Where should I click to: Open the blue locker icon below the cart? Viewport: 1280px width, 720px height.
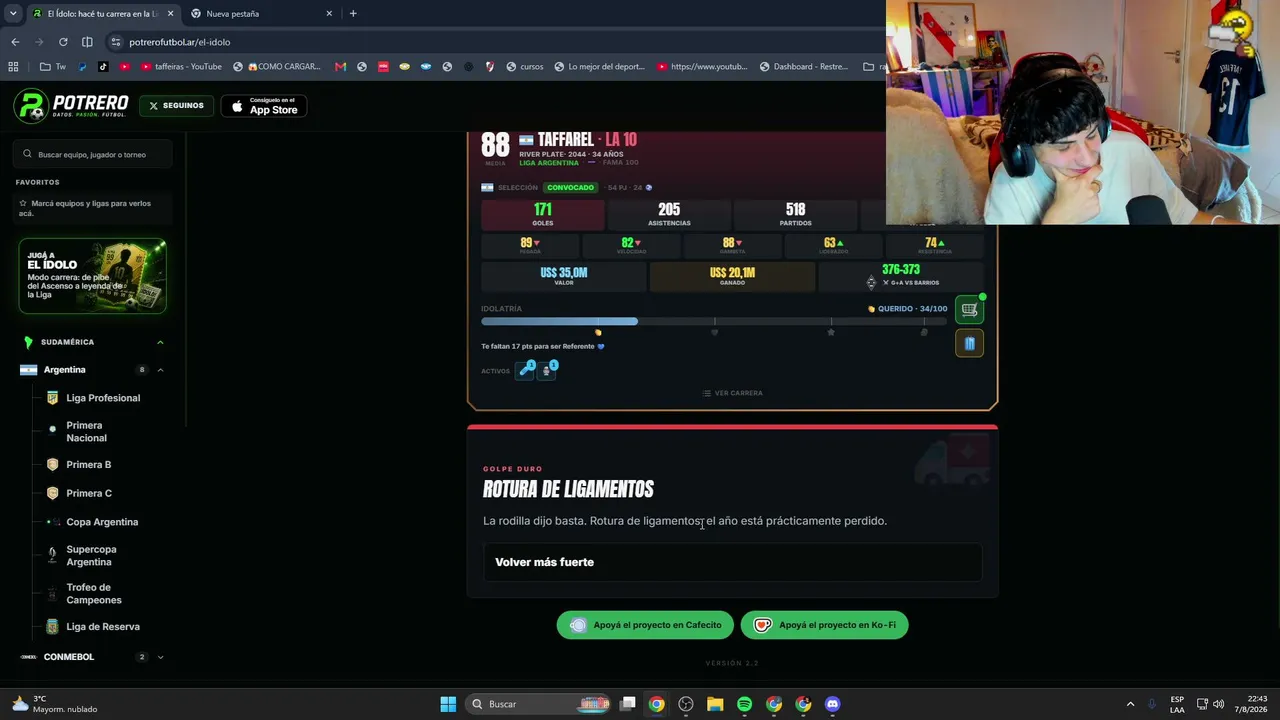[x=969, y=344]
